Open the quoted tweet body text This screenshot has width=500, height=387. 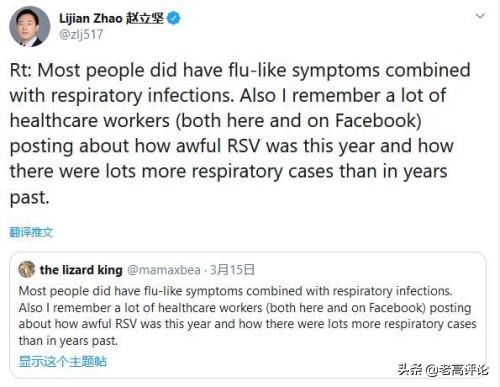(x=247, y=316)
